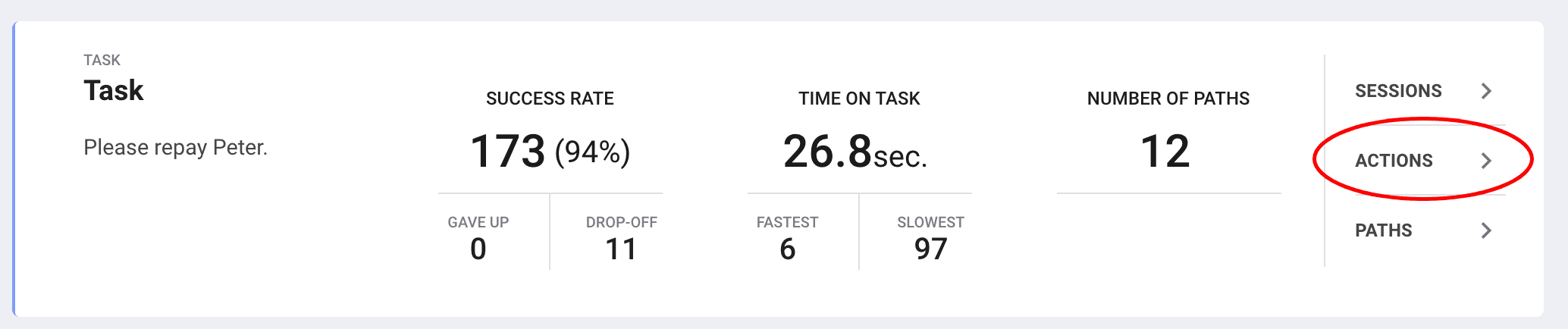The image size is (1568, 329).
Task: Select the DROP-OFF count of 11
Action: pos(621,249)
